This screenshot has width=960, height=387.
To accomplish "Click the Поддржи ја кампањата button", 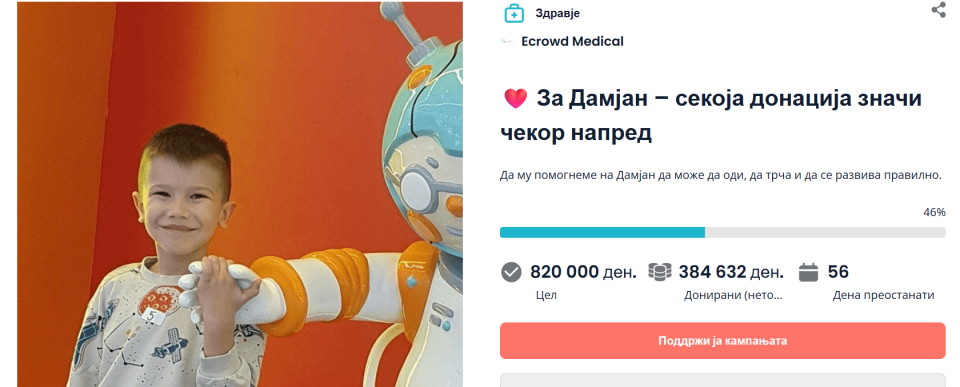I will [722, 340].
